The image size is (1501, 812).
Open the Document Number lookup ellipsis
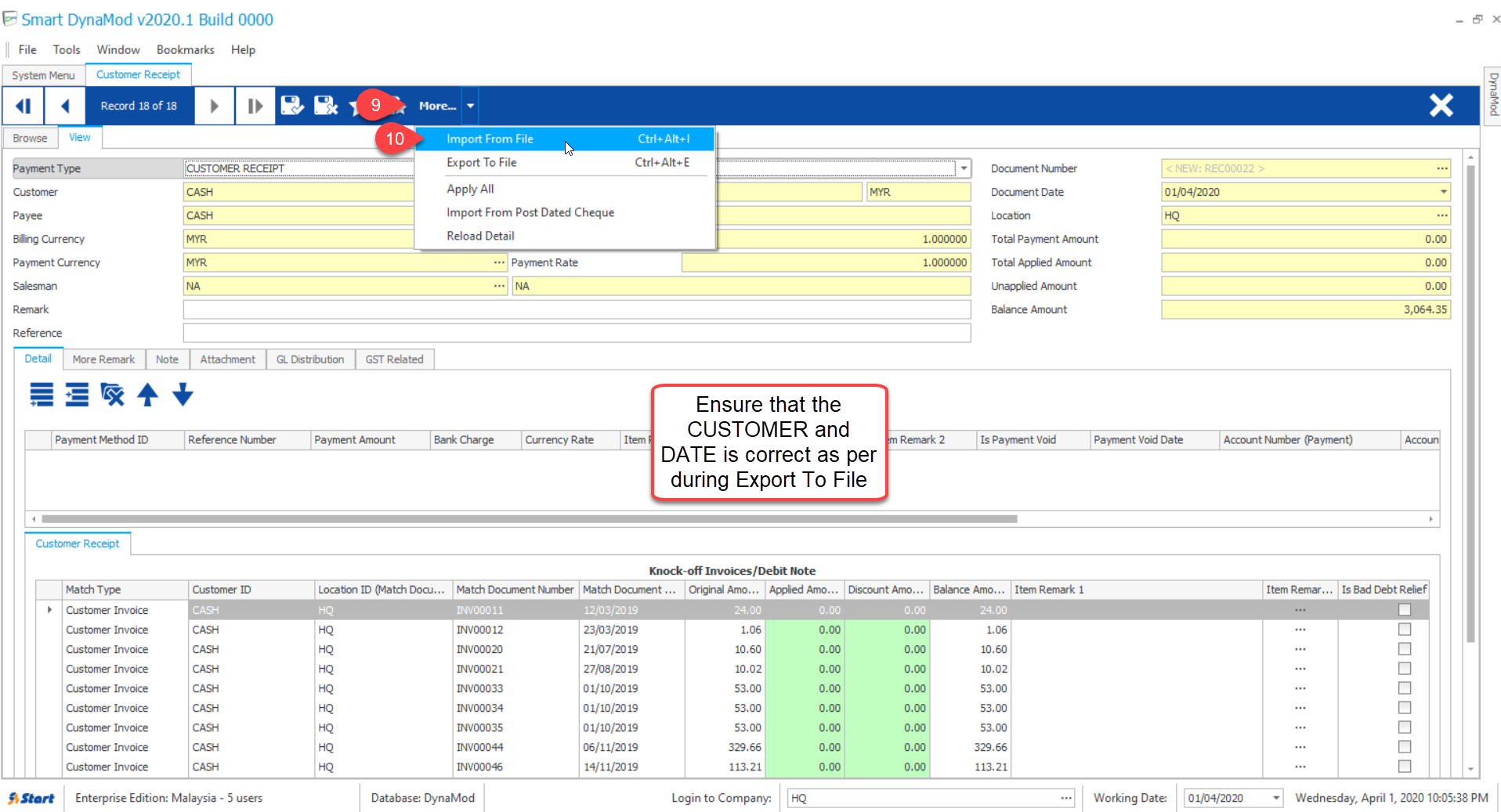pos(1441,168)
